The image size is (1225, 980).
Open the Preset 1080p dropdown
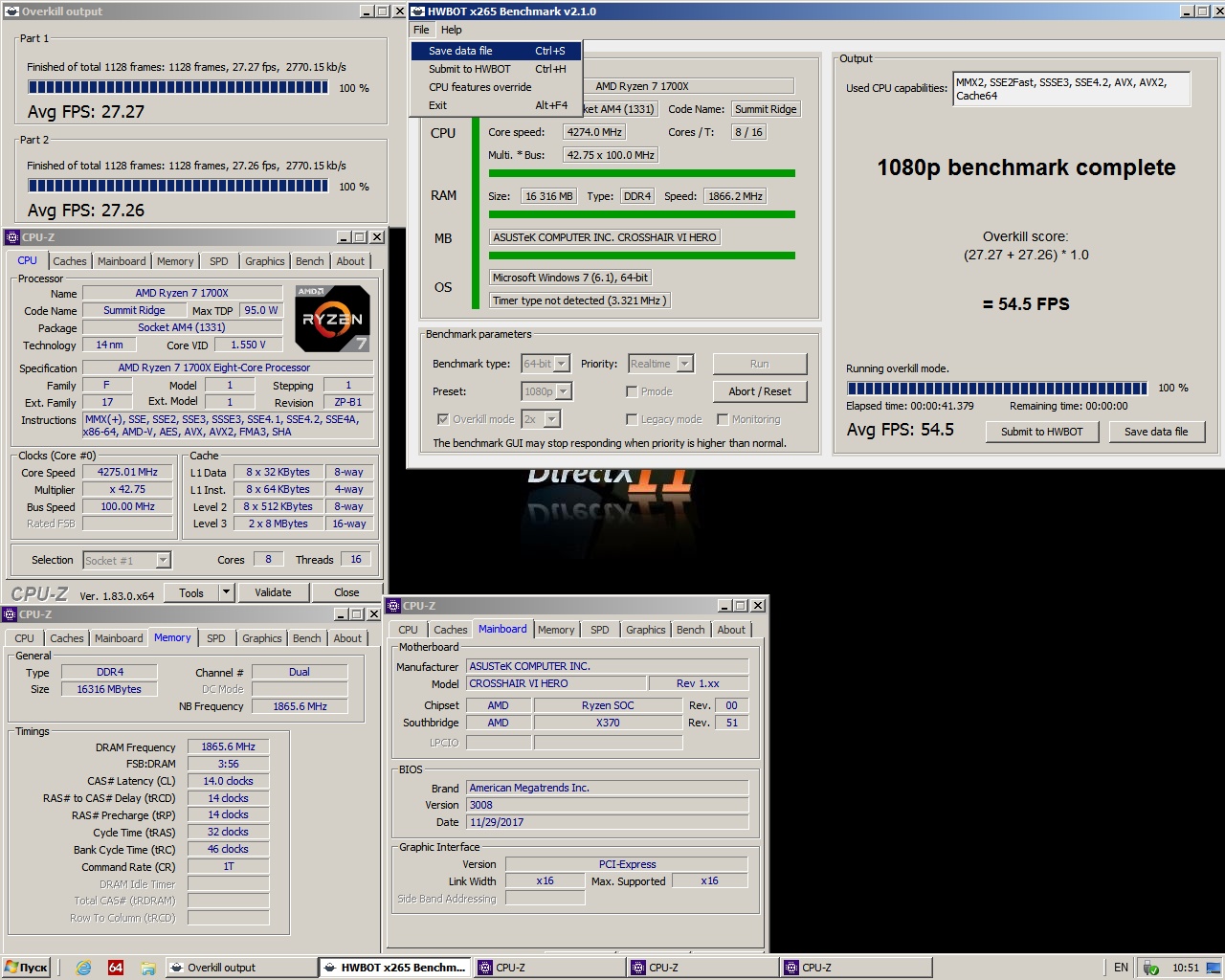546,391
